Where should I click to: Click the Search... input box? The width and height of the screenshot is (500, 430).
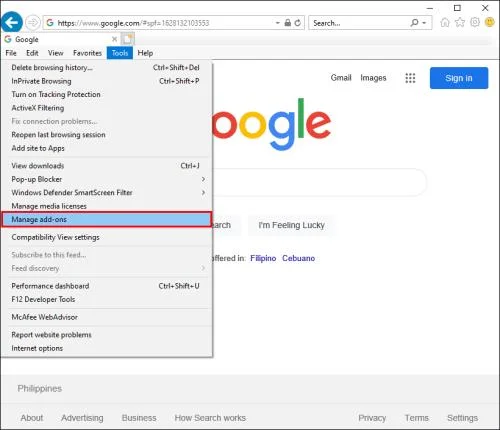coord(360,23)
